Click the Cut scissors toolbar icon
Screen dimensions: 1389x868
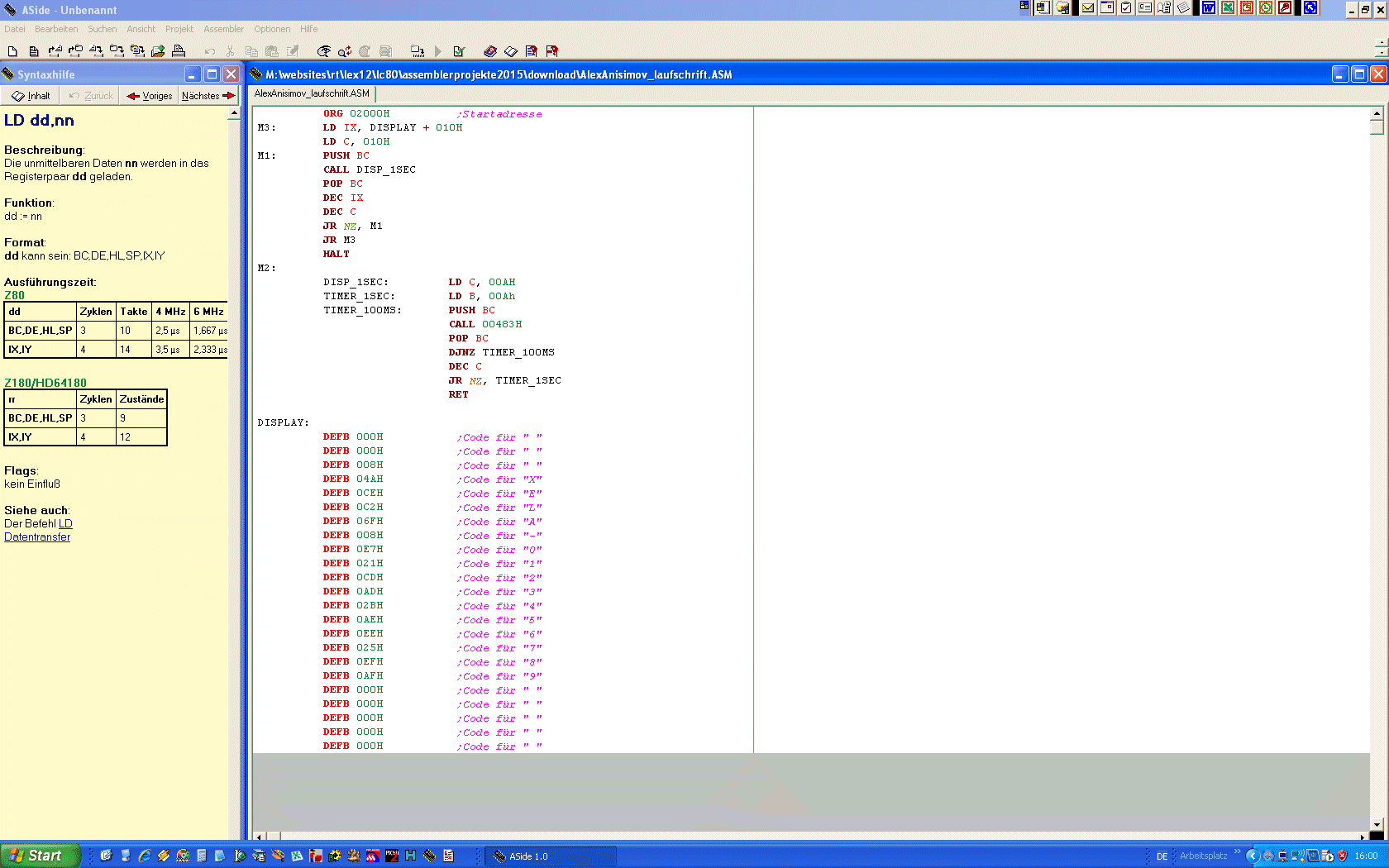click(x=231, y=51)
